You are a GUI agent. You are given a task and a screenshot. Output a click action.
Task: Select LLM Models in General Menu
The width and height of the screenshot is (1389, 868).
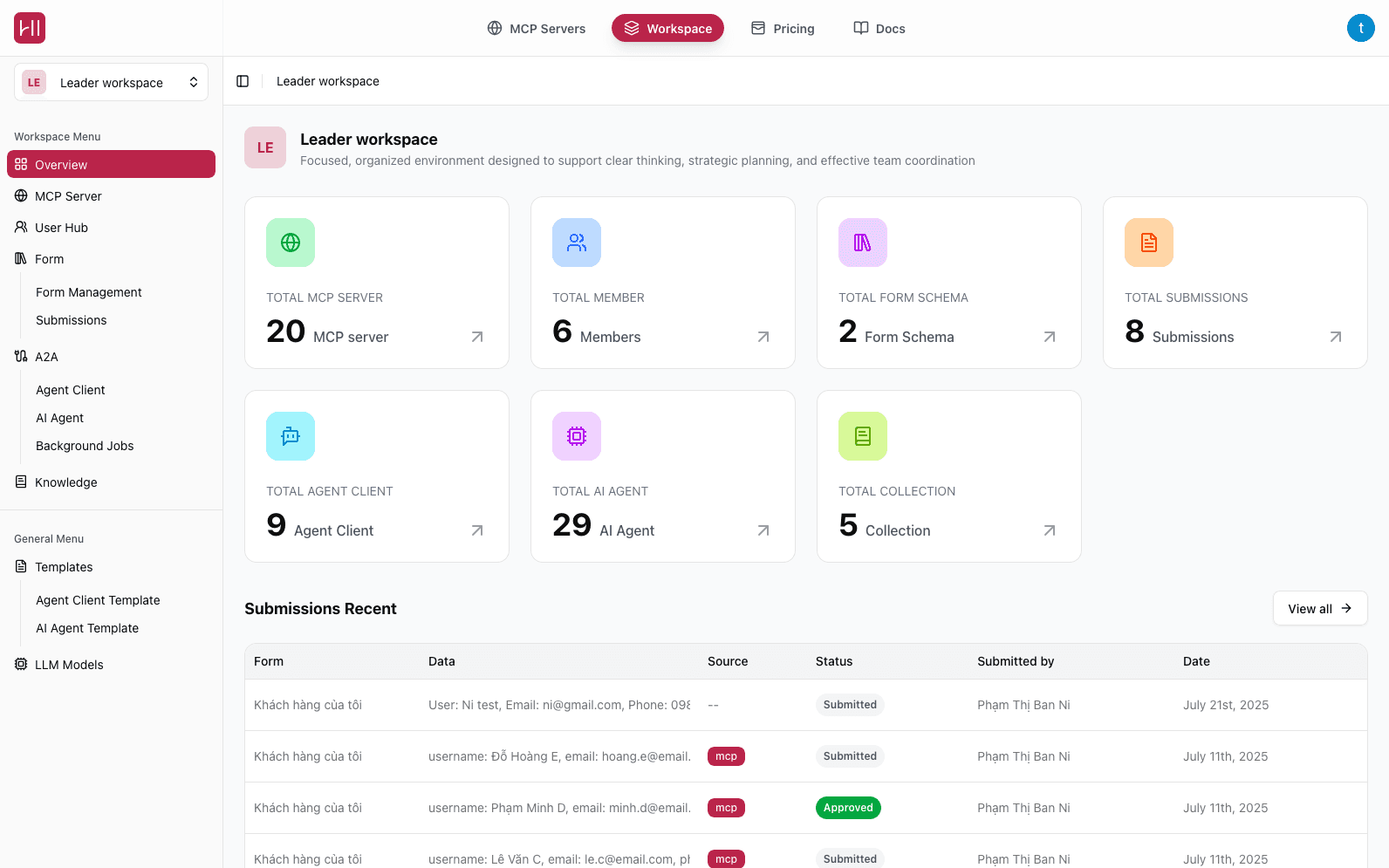[69, 665]
